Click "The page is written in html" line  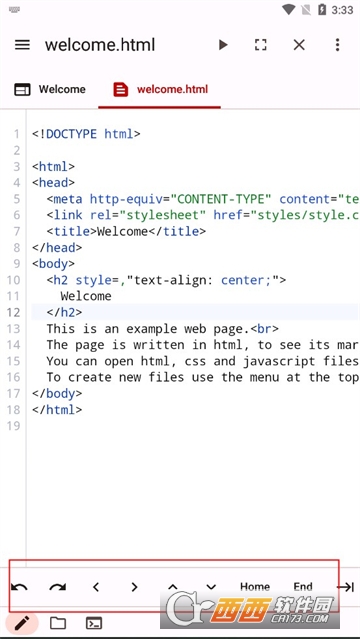[203, 345]
